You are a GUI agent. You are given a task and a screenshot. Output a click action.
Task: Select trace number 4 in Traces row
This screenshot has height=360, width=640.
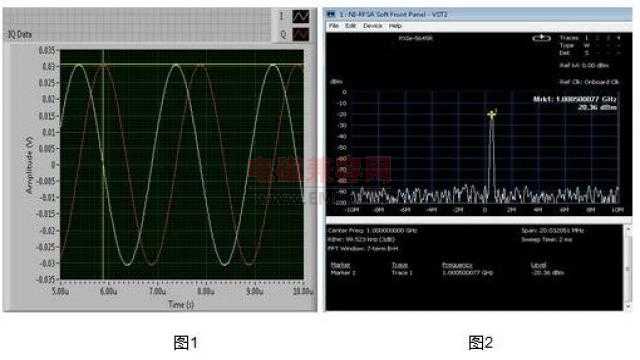[618, 38]
